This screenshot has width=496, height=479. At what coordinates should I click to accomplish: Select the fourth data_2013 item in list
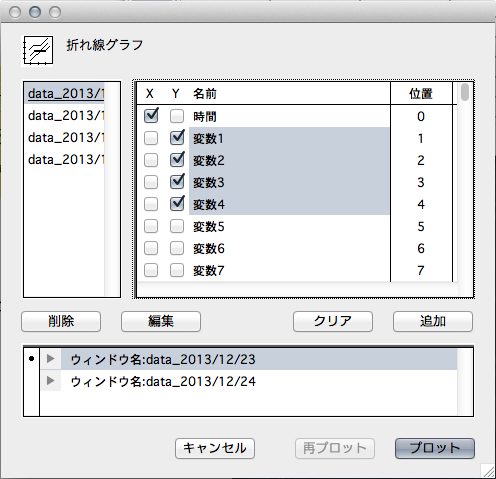coord(66,160)
